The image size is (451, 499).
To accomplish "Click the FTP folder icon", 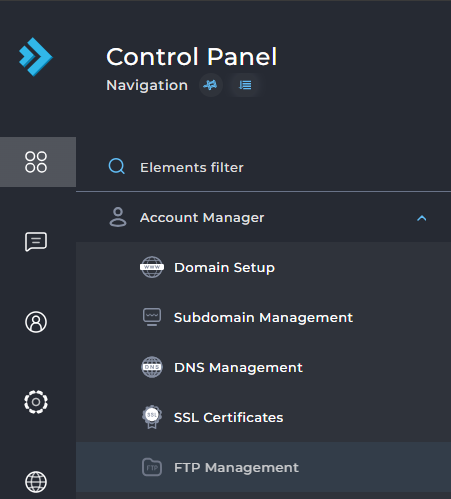I will 152,467.
